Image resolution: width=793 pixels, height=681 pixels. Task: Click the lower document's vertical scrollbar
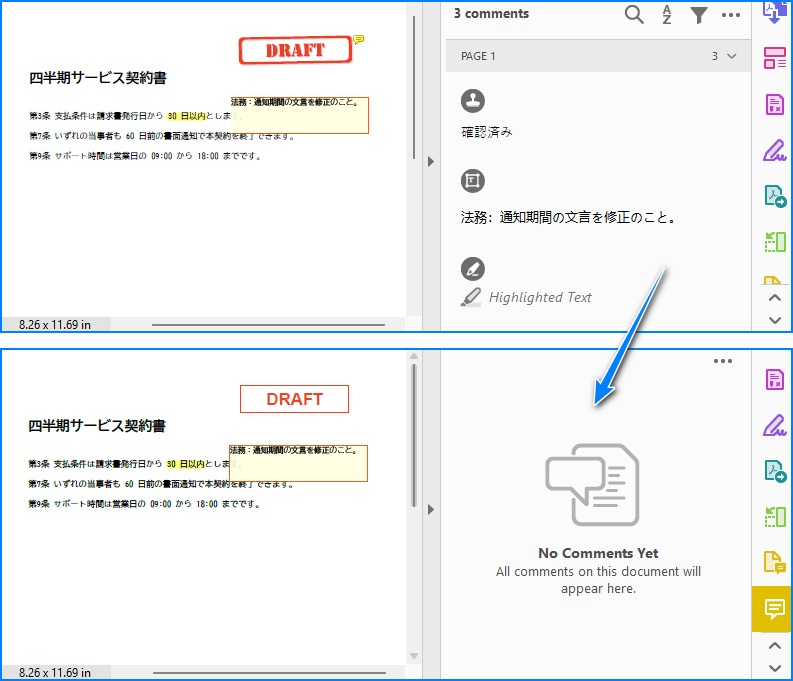[414, 435]
